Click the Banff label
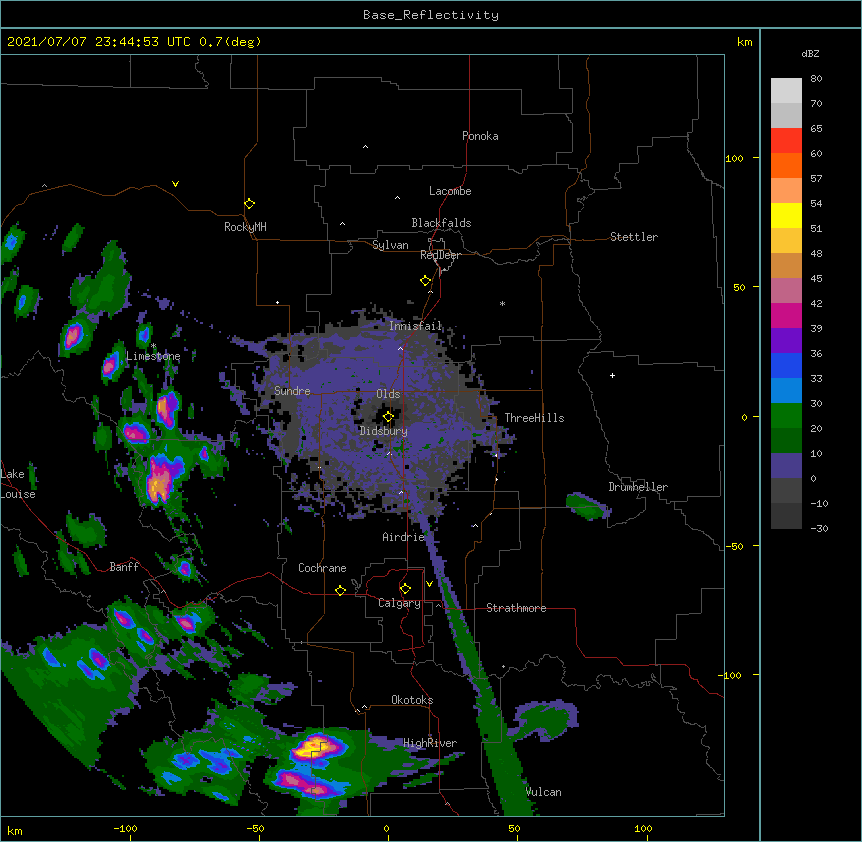Image resolution: width=862 pixels, height=842 pixels. coord(124,567)
